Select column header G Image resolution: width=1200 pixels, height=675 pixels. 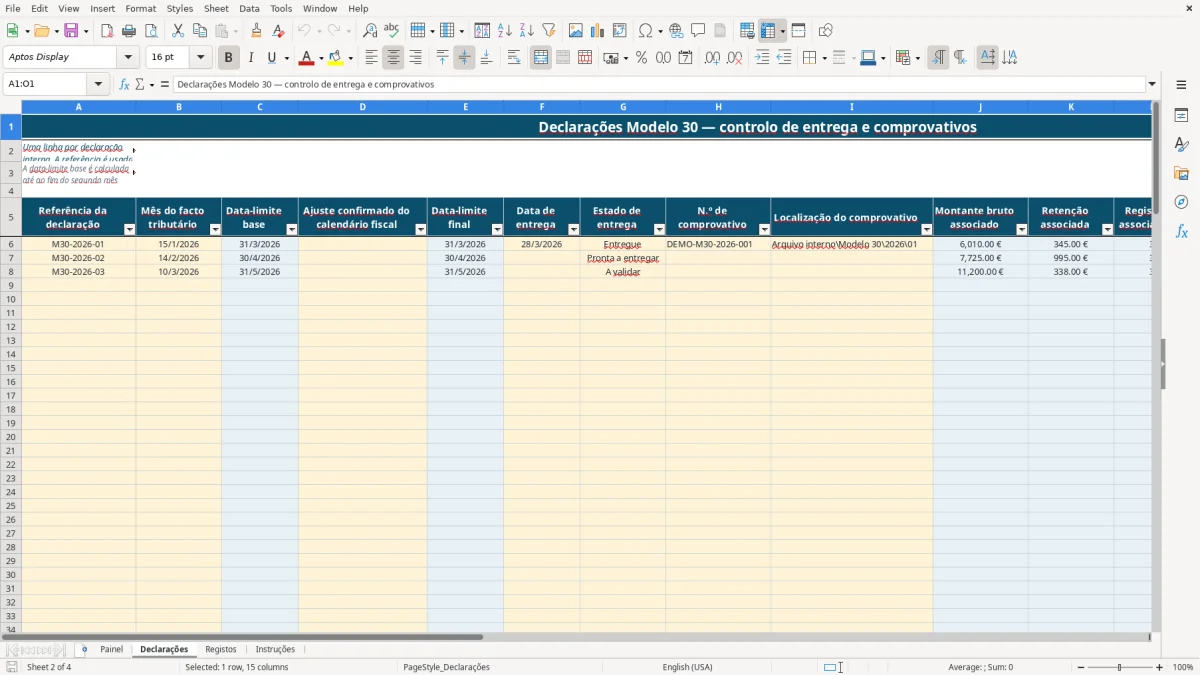[623, 107]
